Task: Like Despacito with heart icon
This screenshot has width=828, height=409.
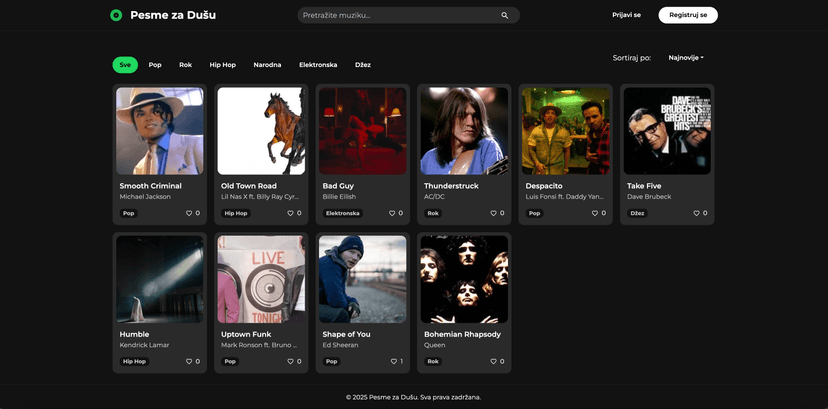Action: 595,213
